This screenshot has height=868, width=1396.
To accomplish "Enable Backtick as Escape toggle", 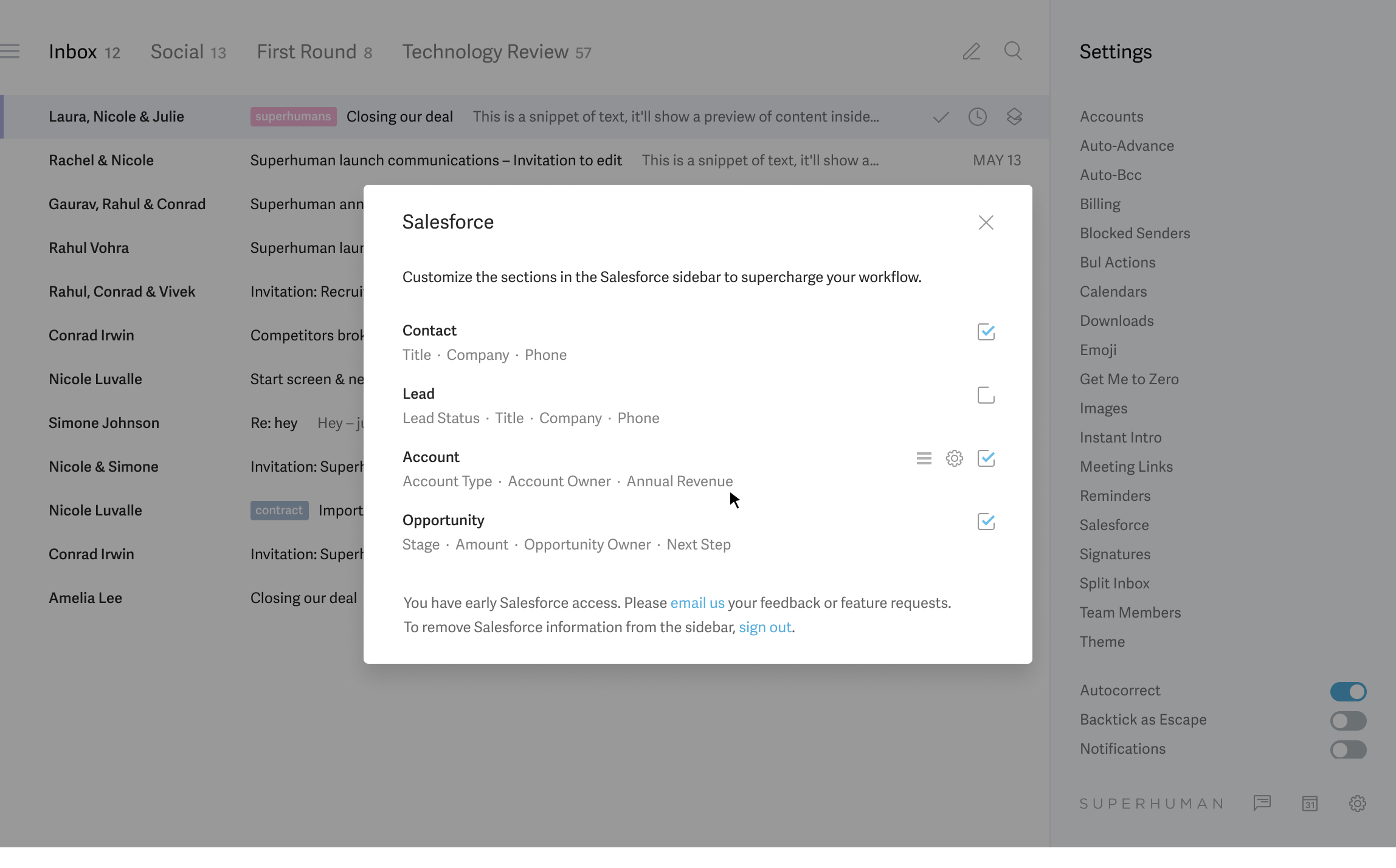I will pos(1349,720).
